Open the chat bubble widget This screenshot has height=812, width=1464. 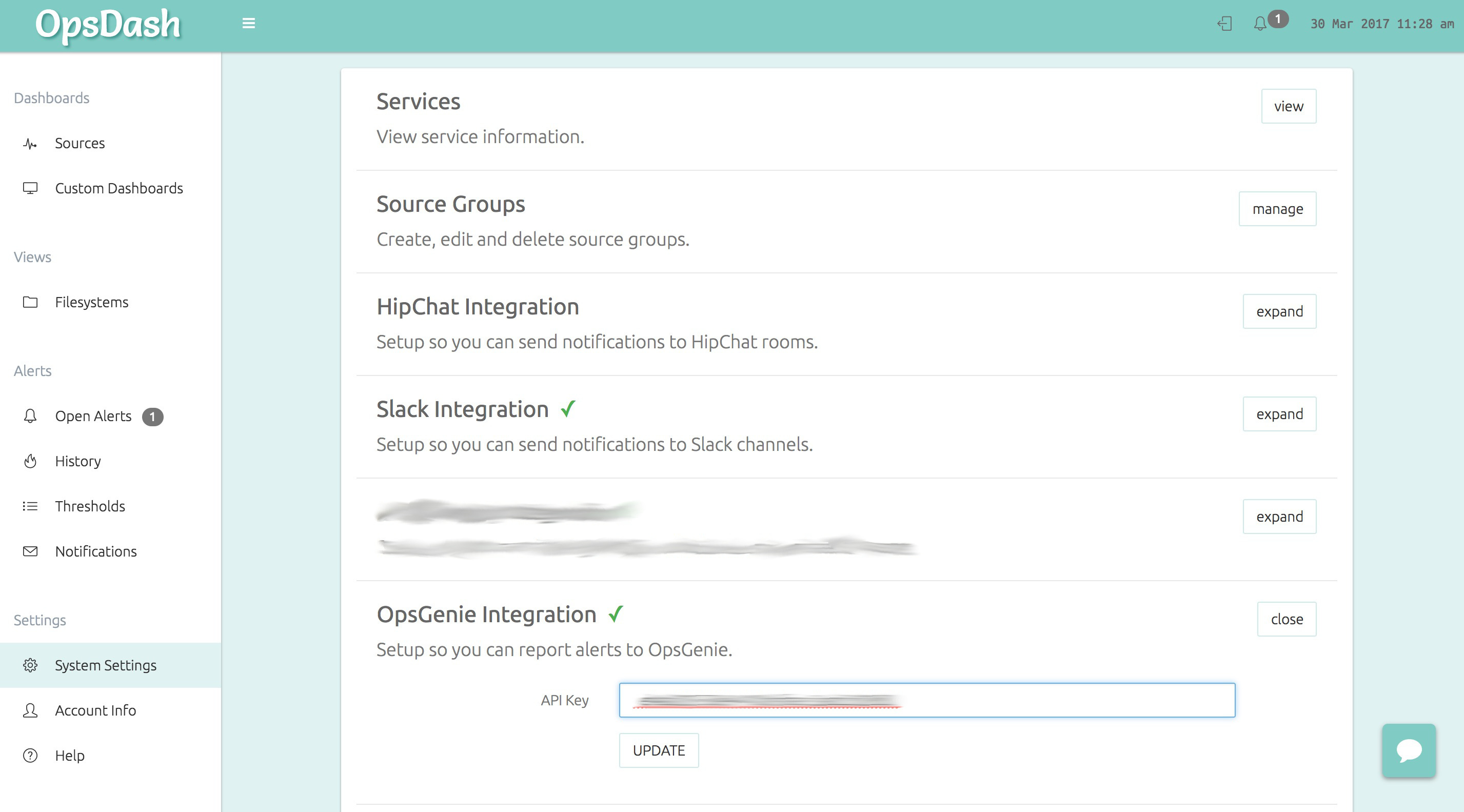(1408, 750)
